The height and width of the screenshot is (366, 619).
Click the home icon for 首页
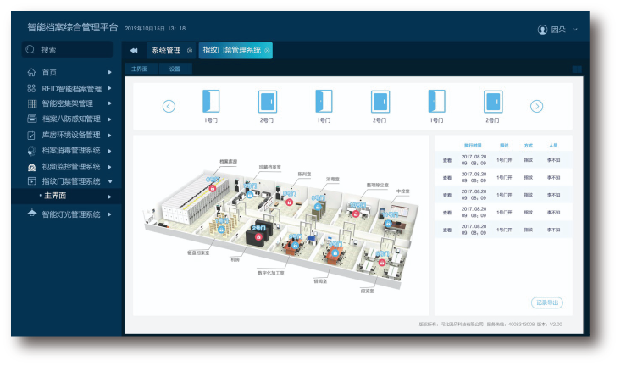tap(32, 72)
